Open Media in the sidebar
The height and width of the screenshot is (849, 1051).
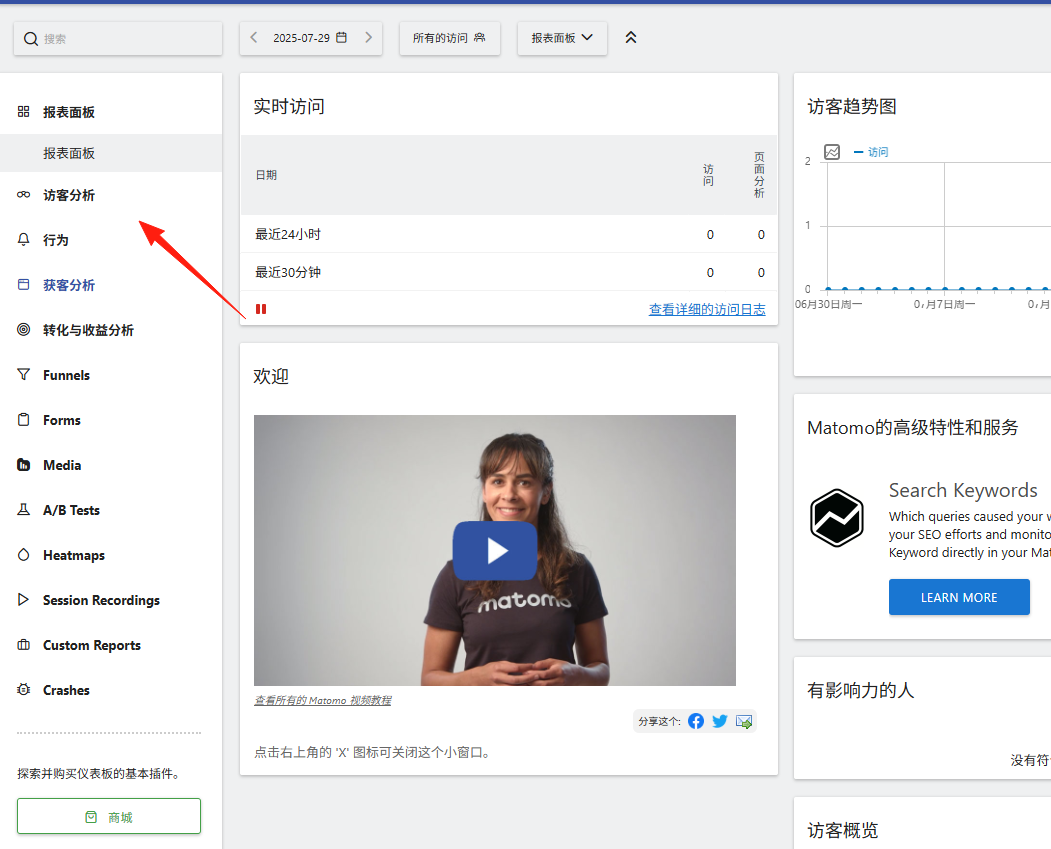coord(62,465)
